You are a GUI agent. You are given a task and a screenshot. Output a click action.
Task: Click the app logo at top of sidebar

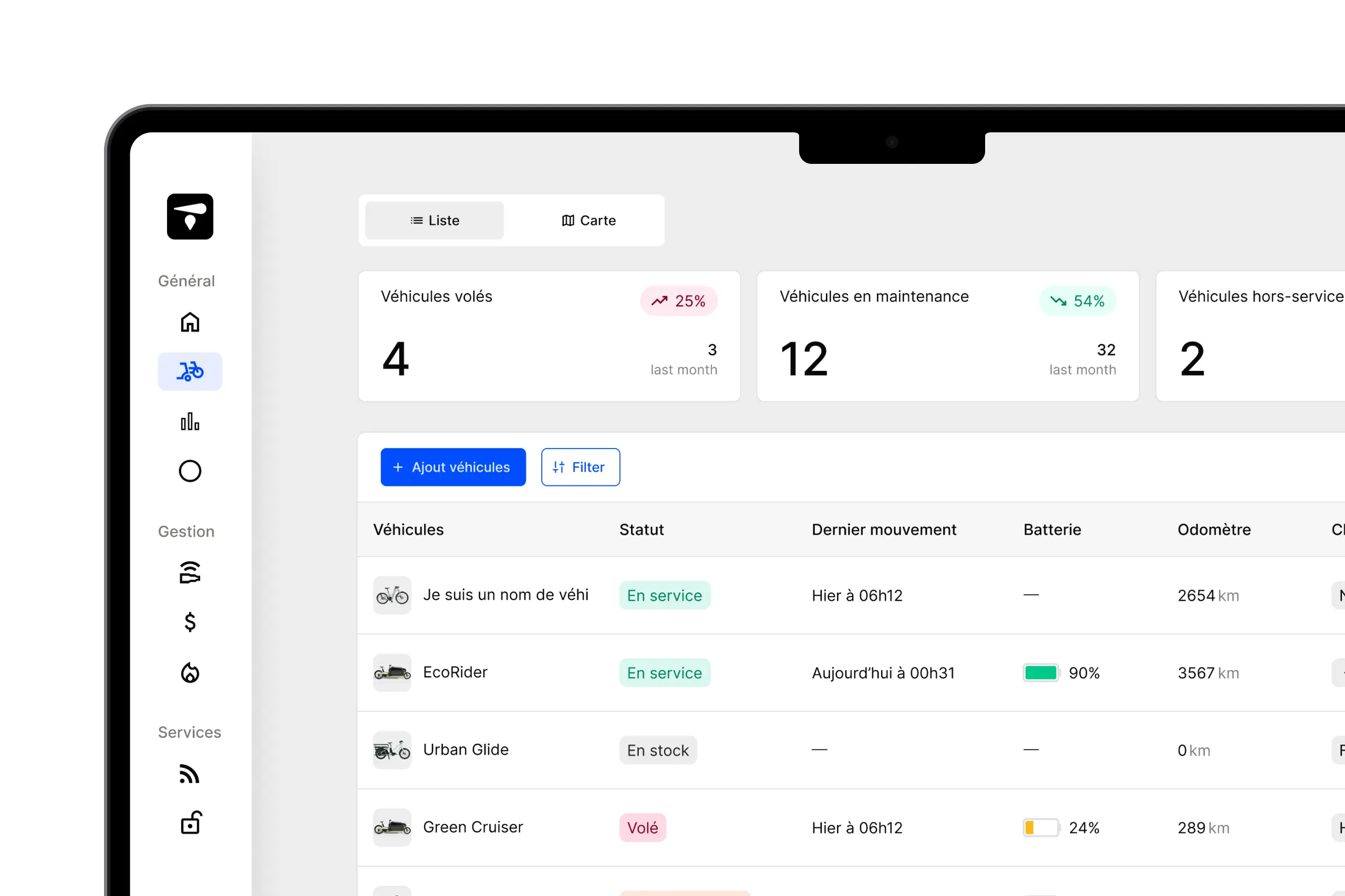click(x=190, y=216)
